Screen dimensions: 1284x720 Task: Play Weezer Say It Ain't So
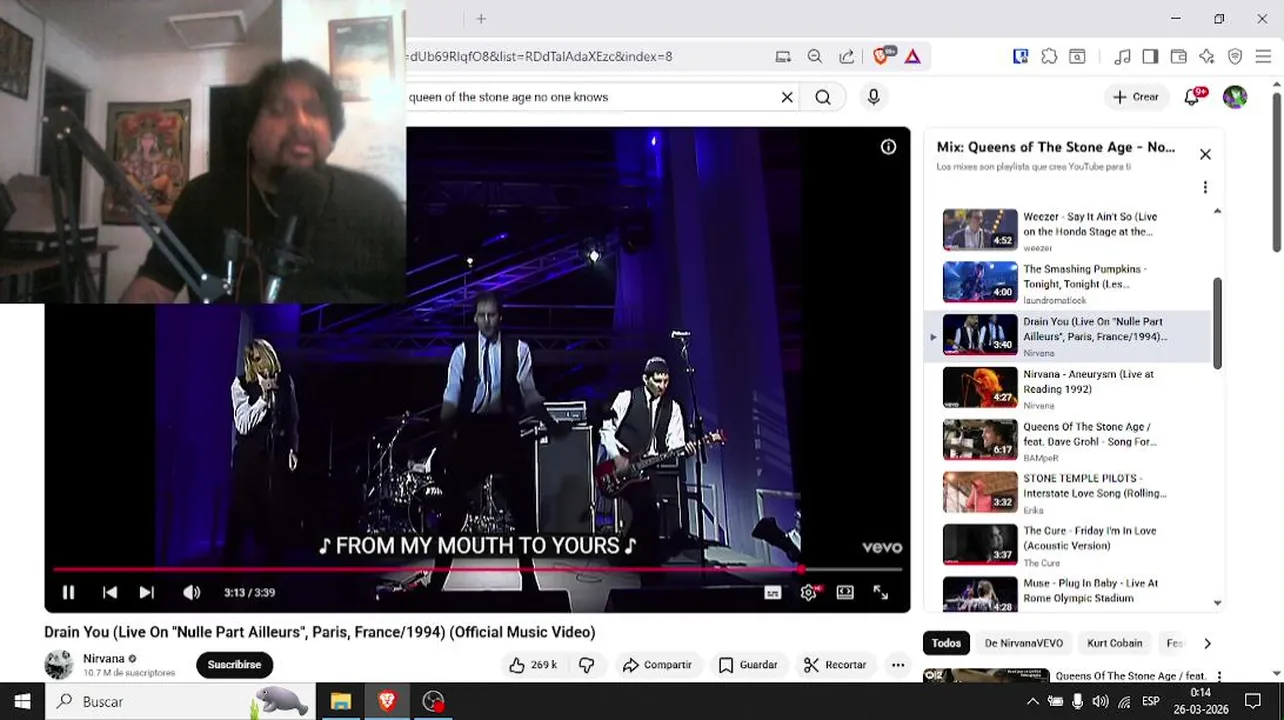tap(1068, 230)
